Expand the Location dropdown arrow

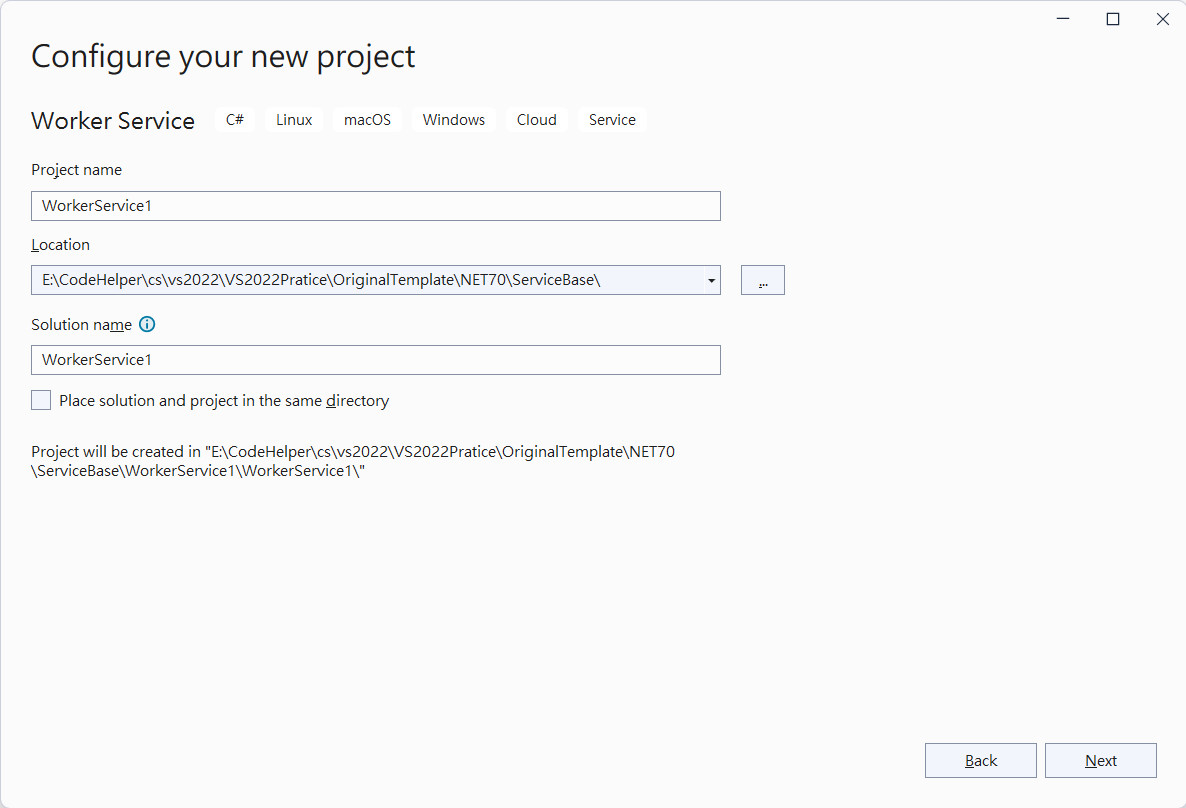[x=711, y=281]
